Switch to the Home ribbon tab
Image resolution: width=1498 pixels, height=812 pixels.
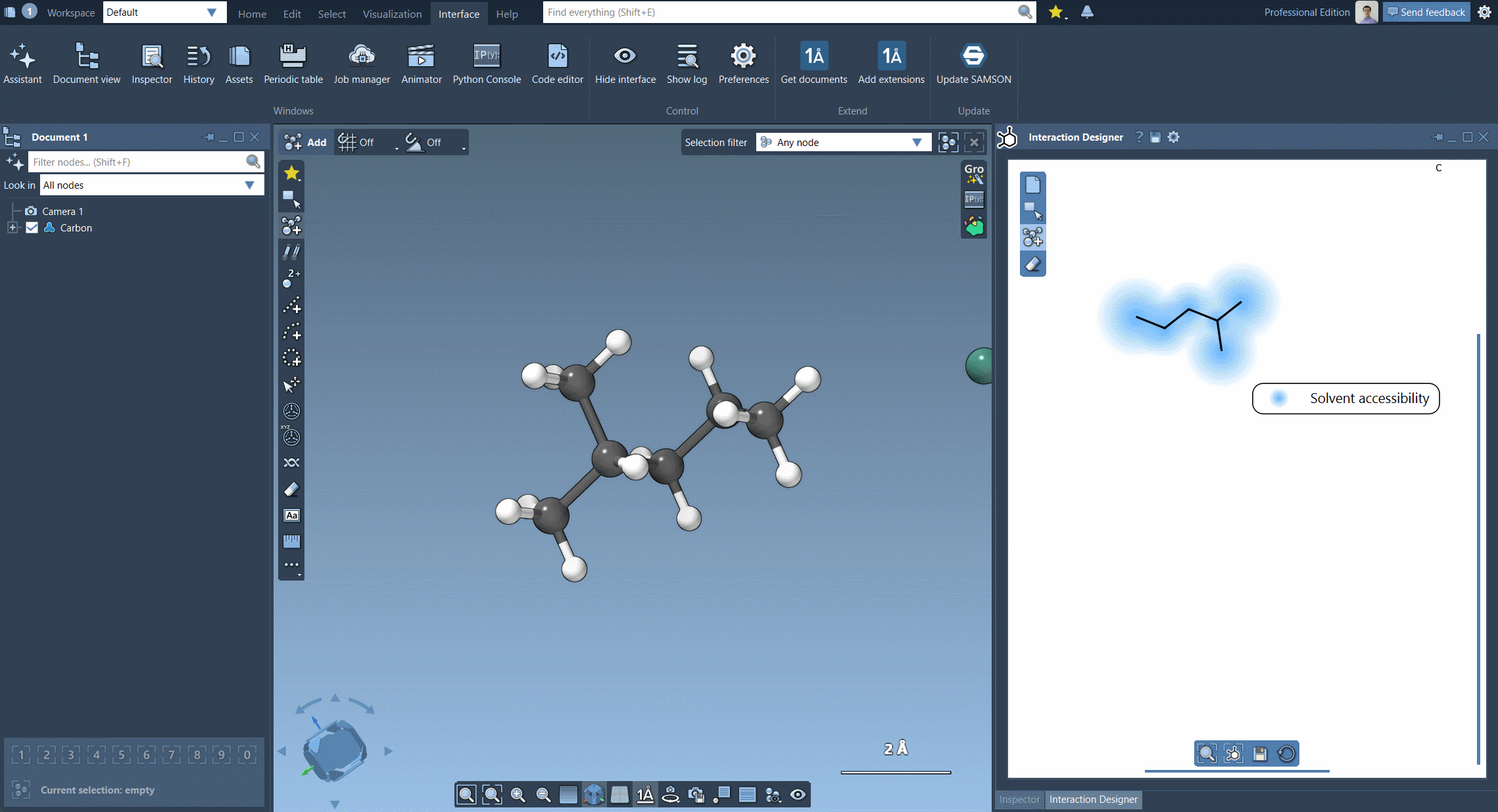(x=252, y=14)
